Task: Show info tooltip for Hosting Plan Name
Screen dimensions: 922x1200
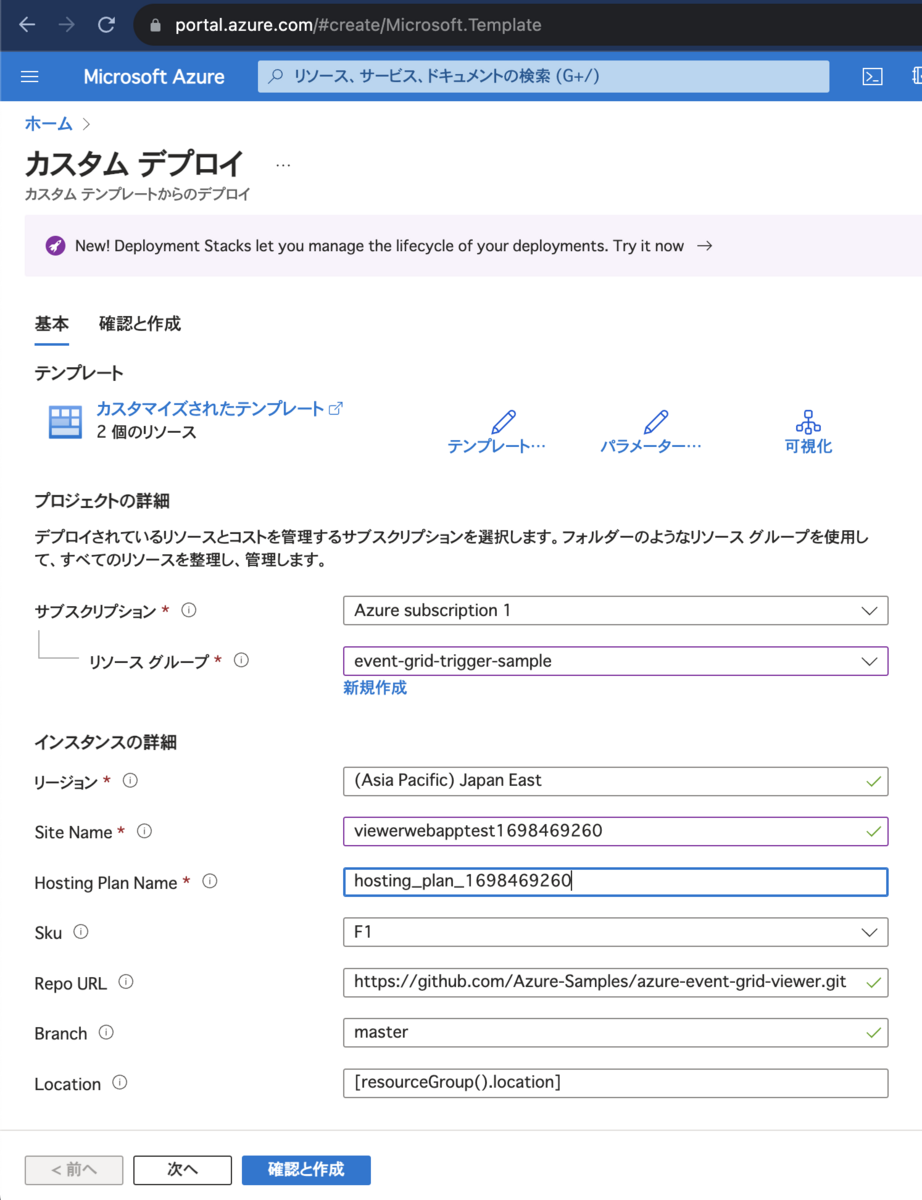Action: (x=210, y=882)
